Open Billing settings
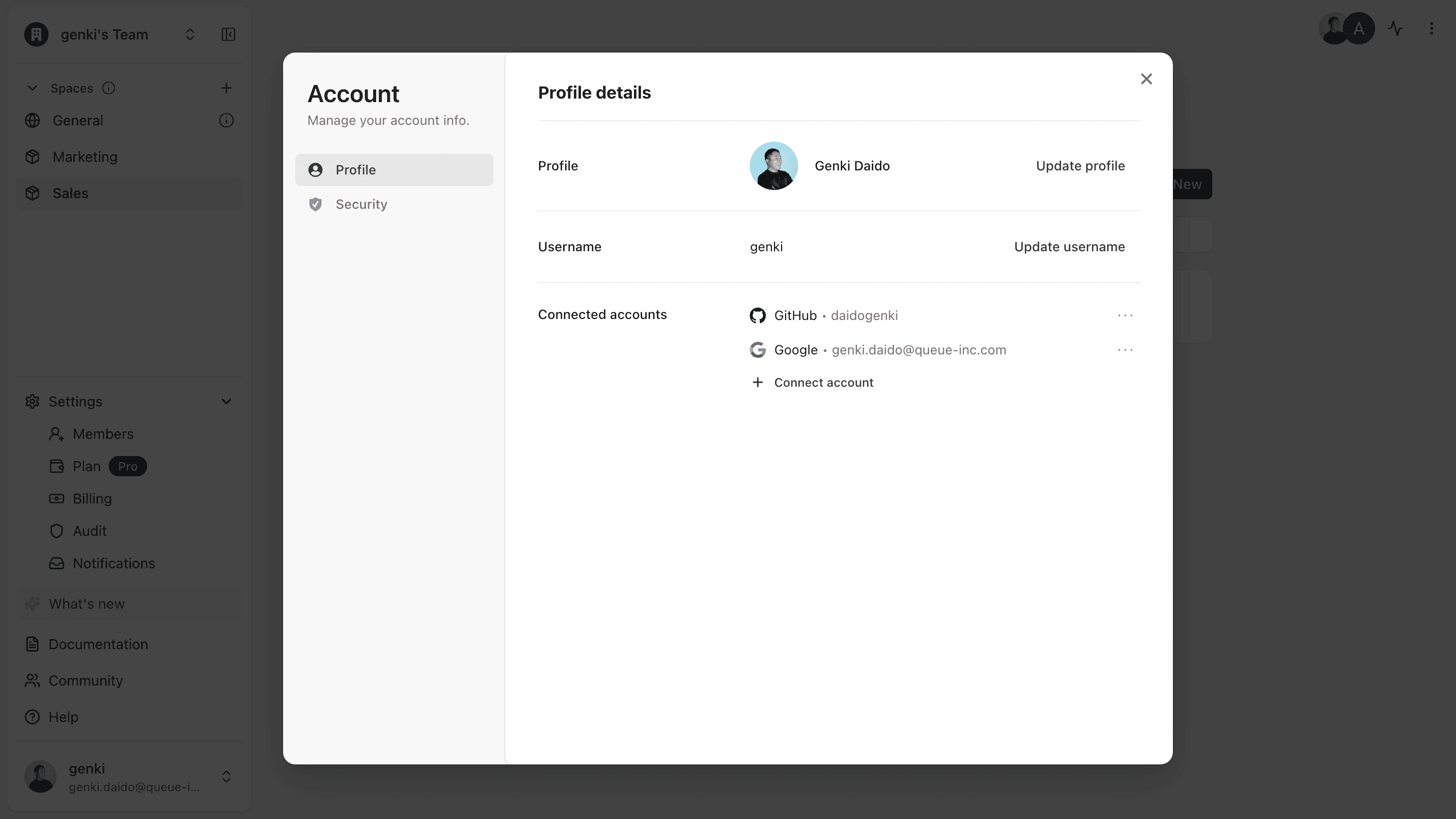This screenshot has height=819, width=1456. pos(92,498)
